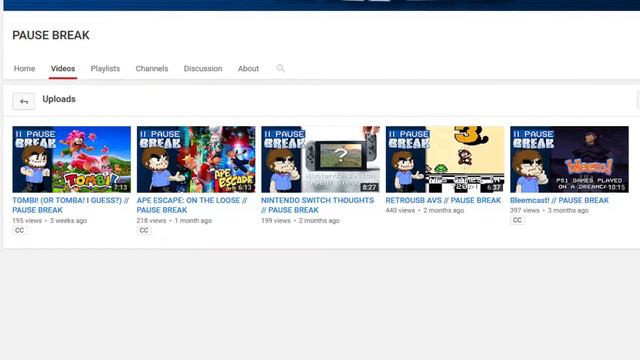Click the 6:37 duration badge
The image size is (640, 360).
click(494, 187)
